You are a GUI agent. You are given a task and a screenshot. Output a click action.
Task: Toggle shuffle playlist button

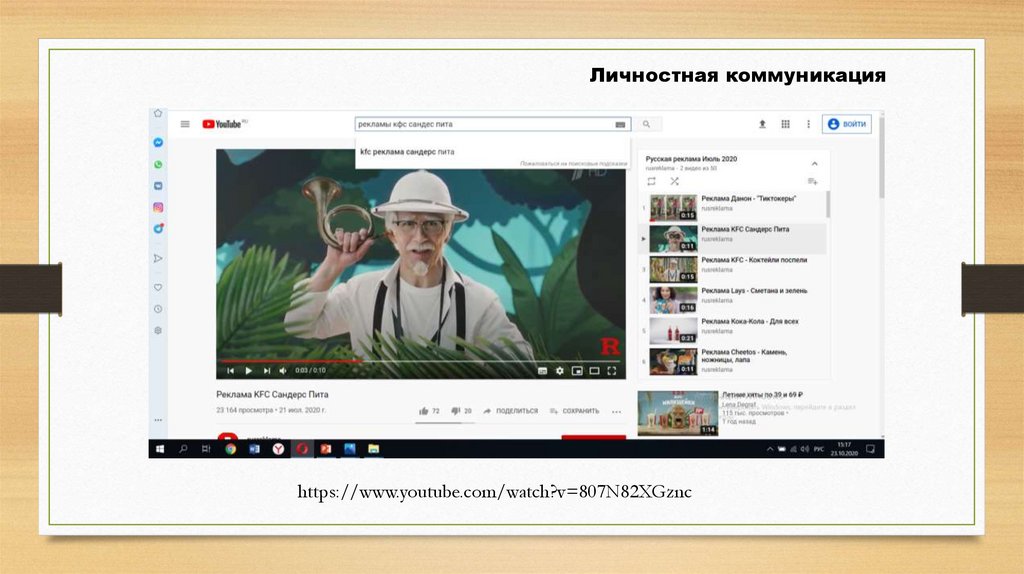tap(675, 181)
